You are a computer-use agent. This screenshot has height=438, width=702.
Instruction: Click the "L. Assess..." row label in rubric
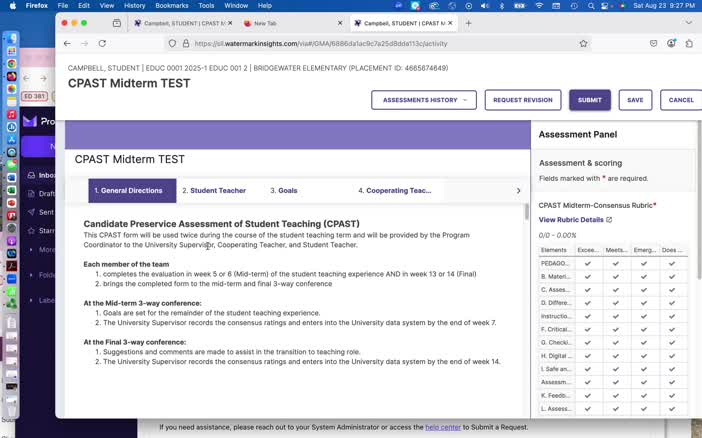556,408
